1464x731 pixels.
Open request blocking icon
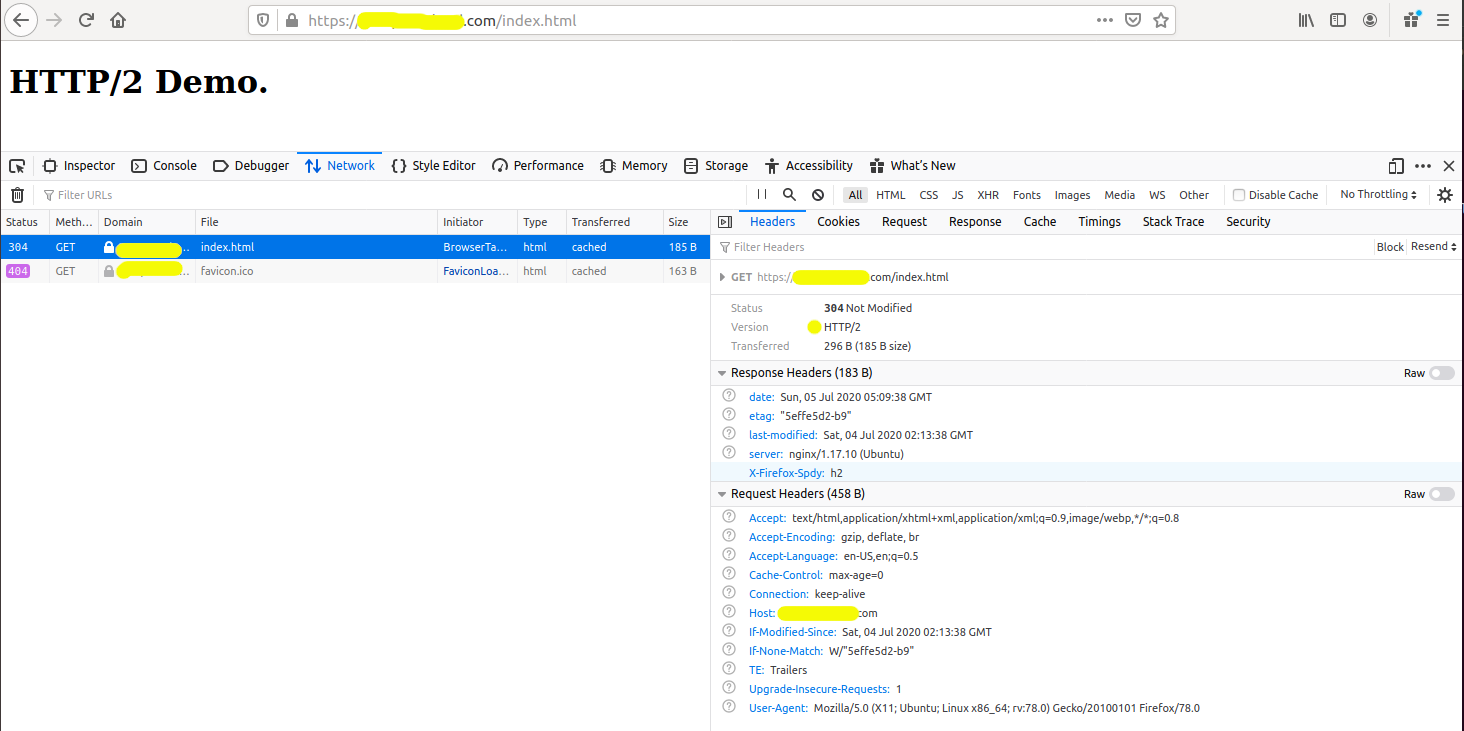click(818, 195)
